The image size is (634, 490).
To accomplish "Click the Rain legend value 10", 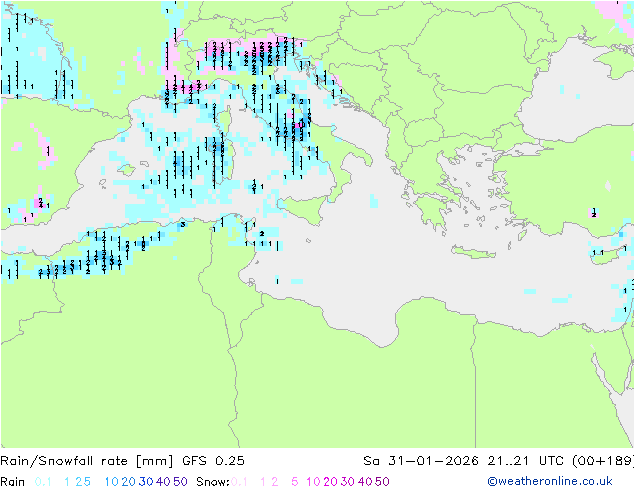I will [112, 482].
